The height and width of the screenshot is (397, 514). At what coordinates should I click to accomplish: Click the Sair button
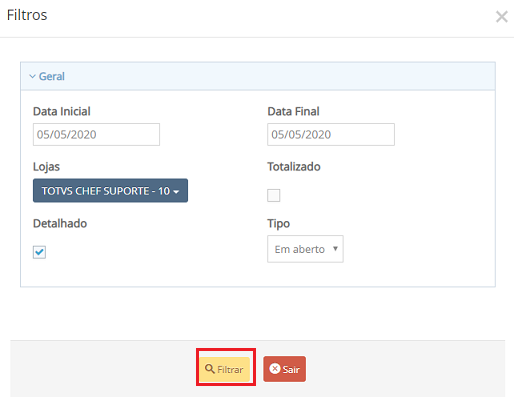click(284, 369)
